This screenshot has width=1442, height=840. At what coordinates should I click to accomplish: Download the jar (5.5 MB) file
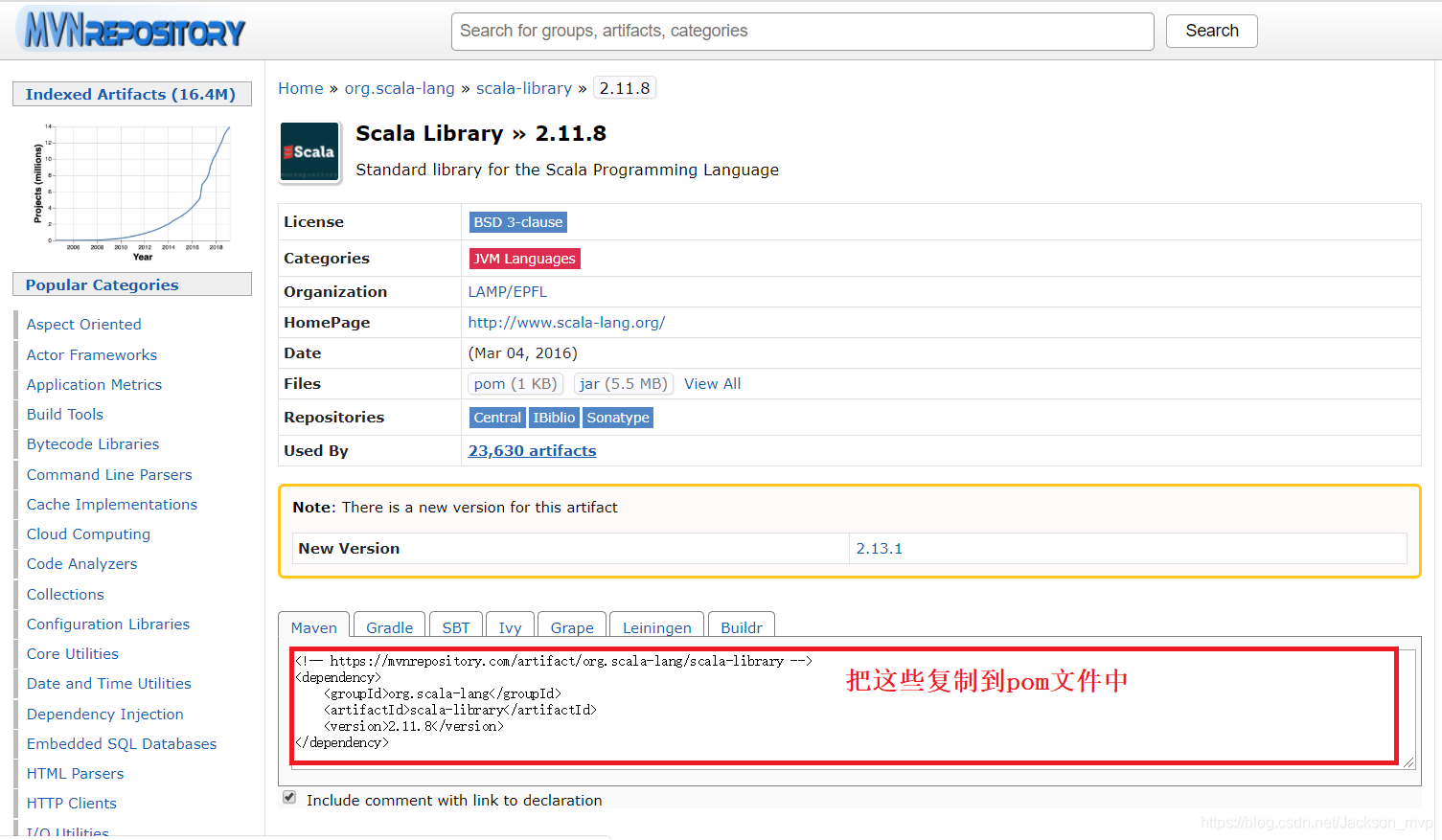624,384
